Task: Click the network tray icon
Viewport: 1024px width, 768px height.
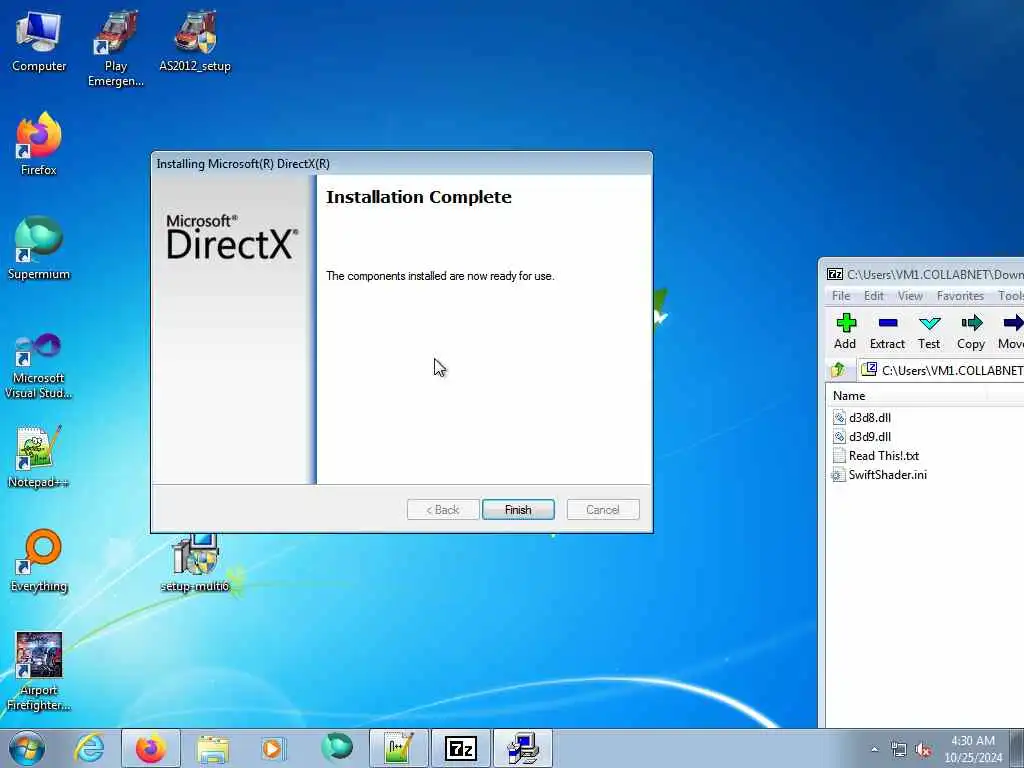Action: pos(899,750)
